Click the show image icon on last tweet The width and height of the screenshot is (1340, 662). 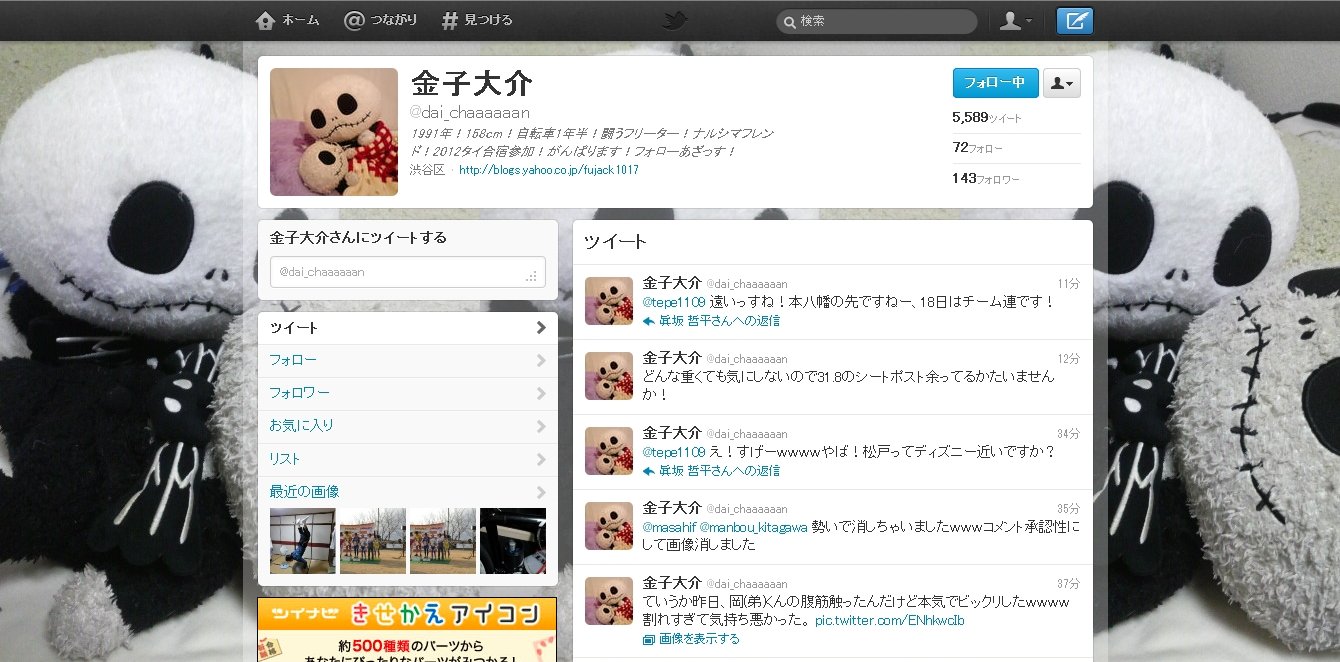coord(648,639)
